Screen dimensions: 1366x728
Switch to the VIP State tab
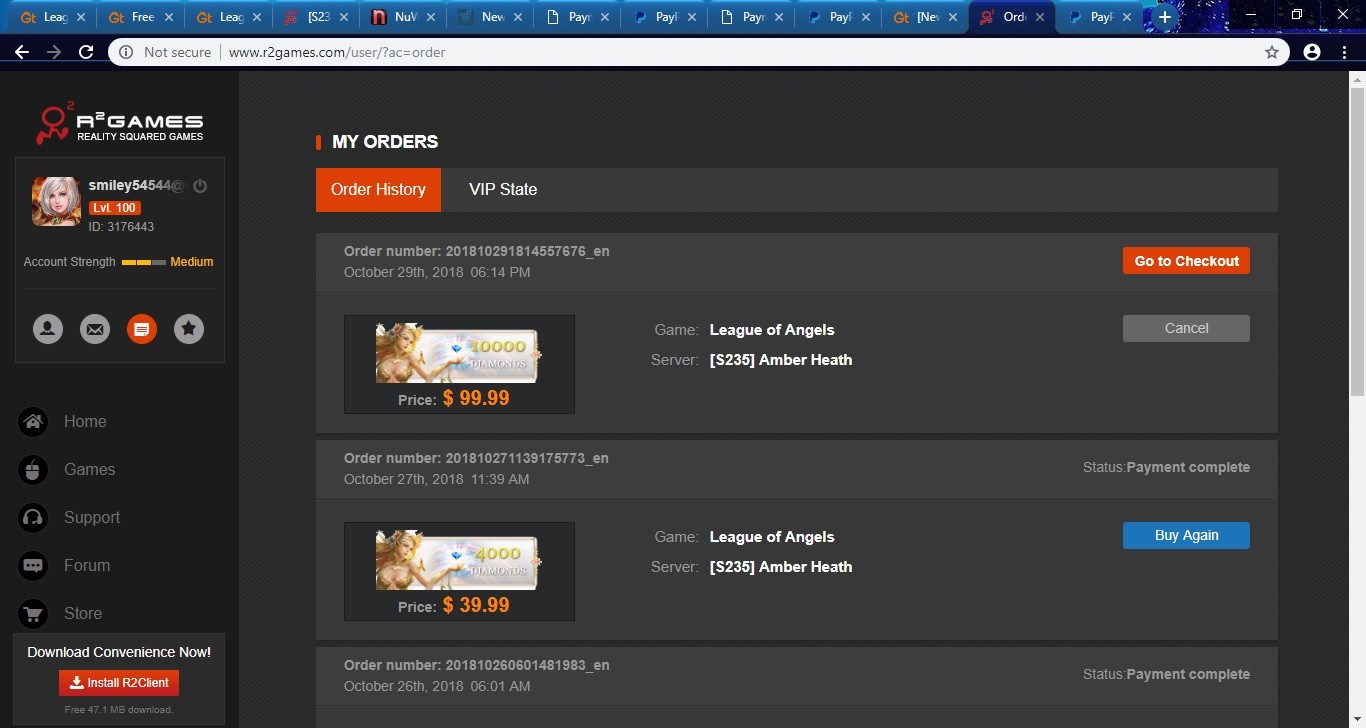click(x=503, y=190)
